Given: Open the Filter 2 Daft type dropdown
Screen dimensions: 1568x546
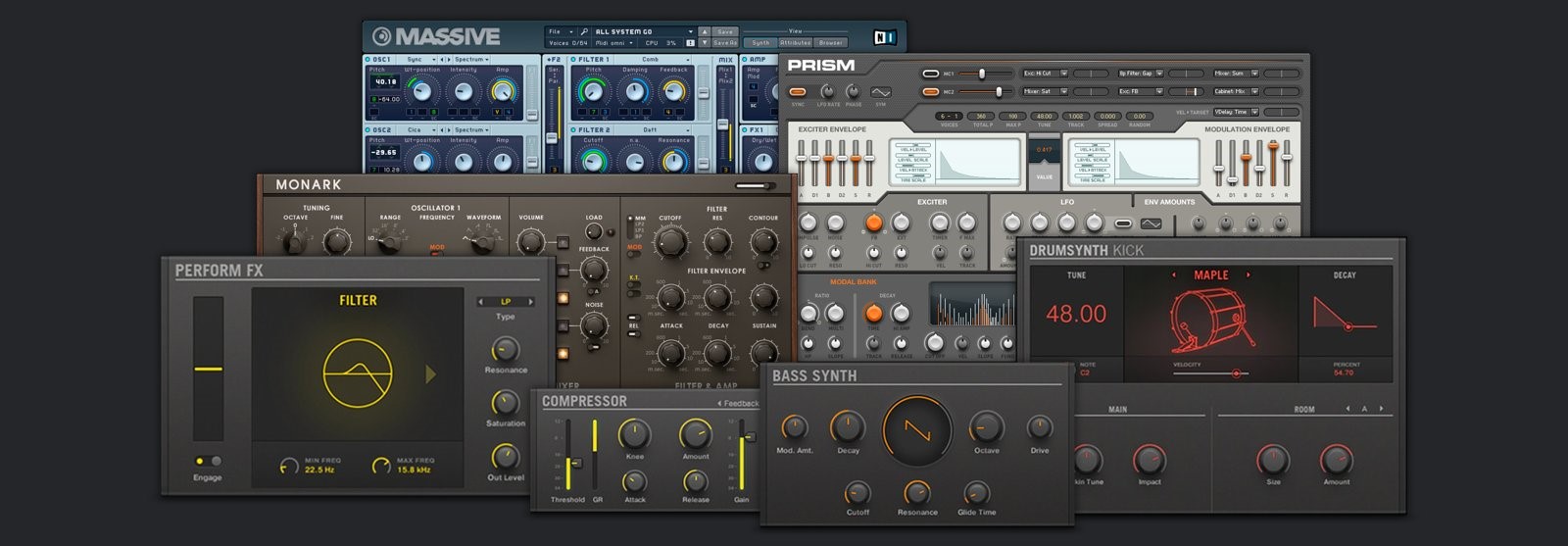Looking at the screenshot, I should click(x=655, y=129).
